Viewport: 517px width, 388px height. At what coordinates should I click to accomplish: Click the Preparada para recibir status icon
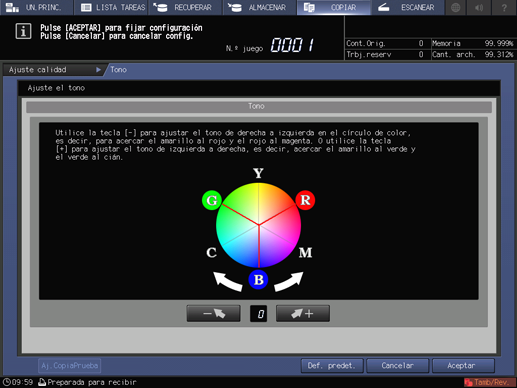42,382
